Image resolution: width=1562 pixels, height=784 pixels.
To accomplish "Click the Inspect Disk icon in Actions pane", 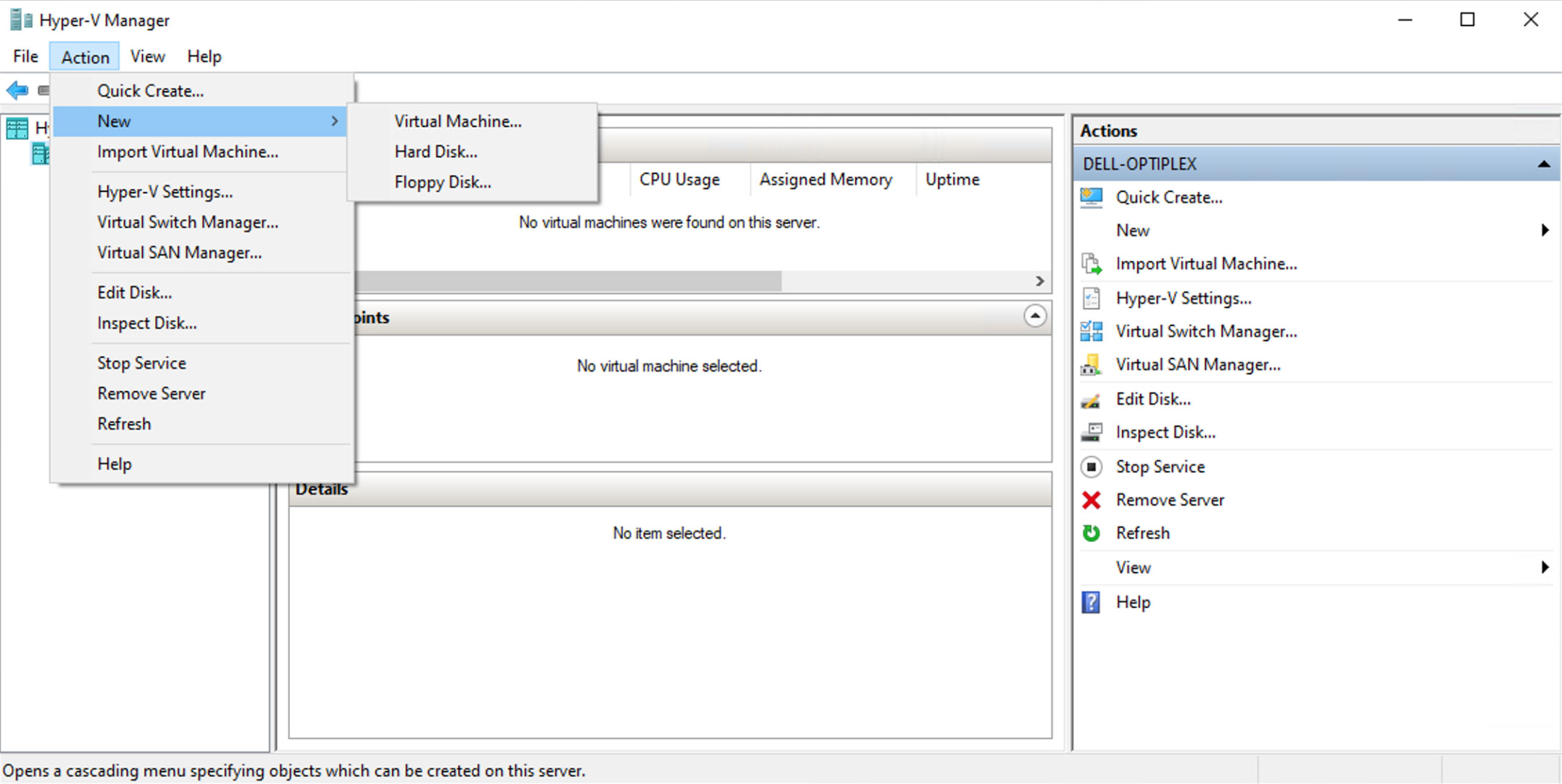I will [1091, 432].
